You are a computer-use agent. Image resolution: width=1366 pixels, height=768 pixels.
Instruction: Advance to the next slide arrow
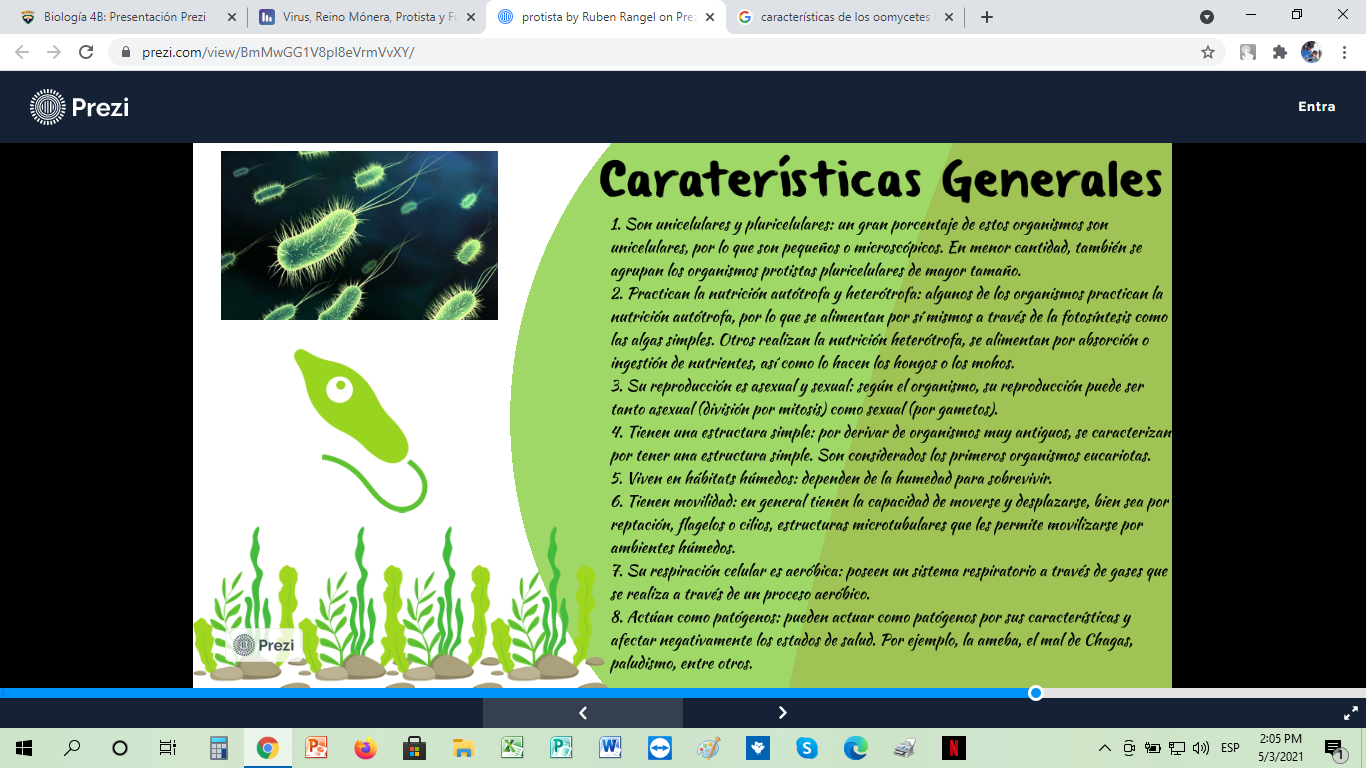coord(783,713)
